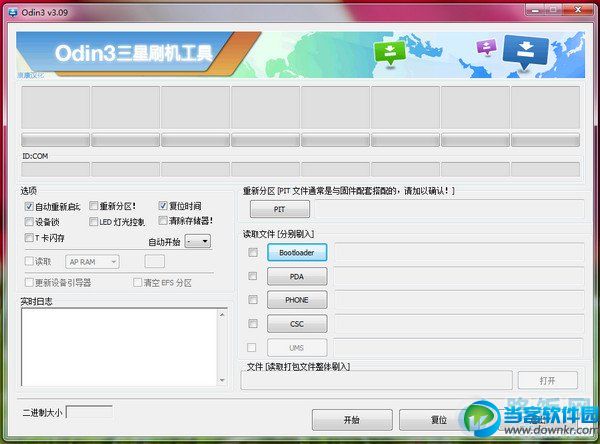Click the Bootloader file path field
This screenshot has width=600, height=444.
click(459, 252)
